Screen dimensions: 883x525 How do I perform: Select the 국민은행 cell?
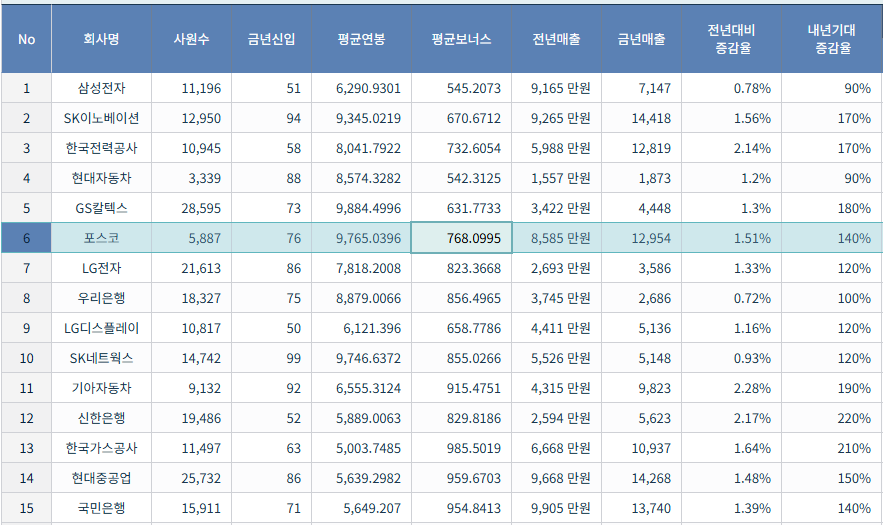(x=101, y=508)
